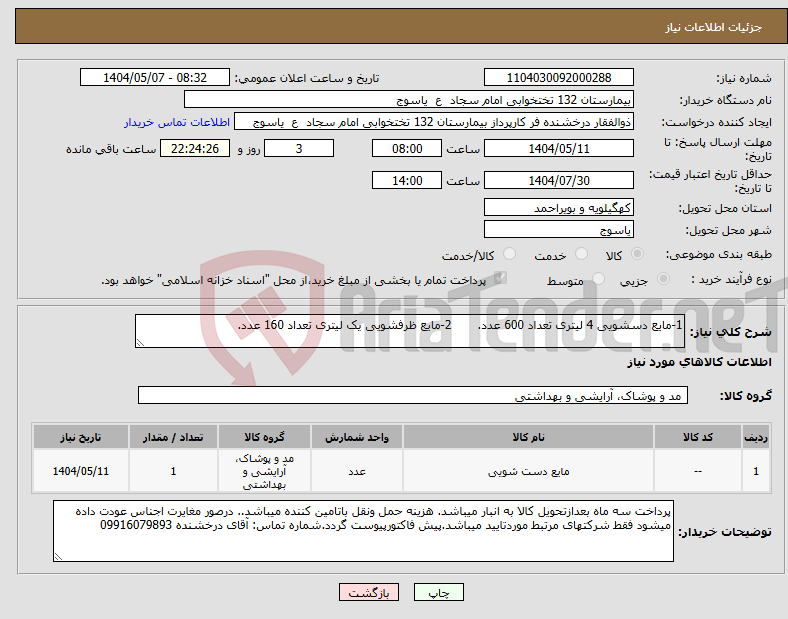This screenshot has height=619, width=788.
Task: Click the response deadline date 1404/05/11 field
Action: pos(558,148)
